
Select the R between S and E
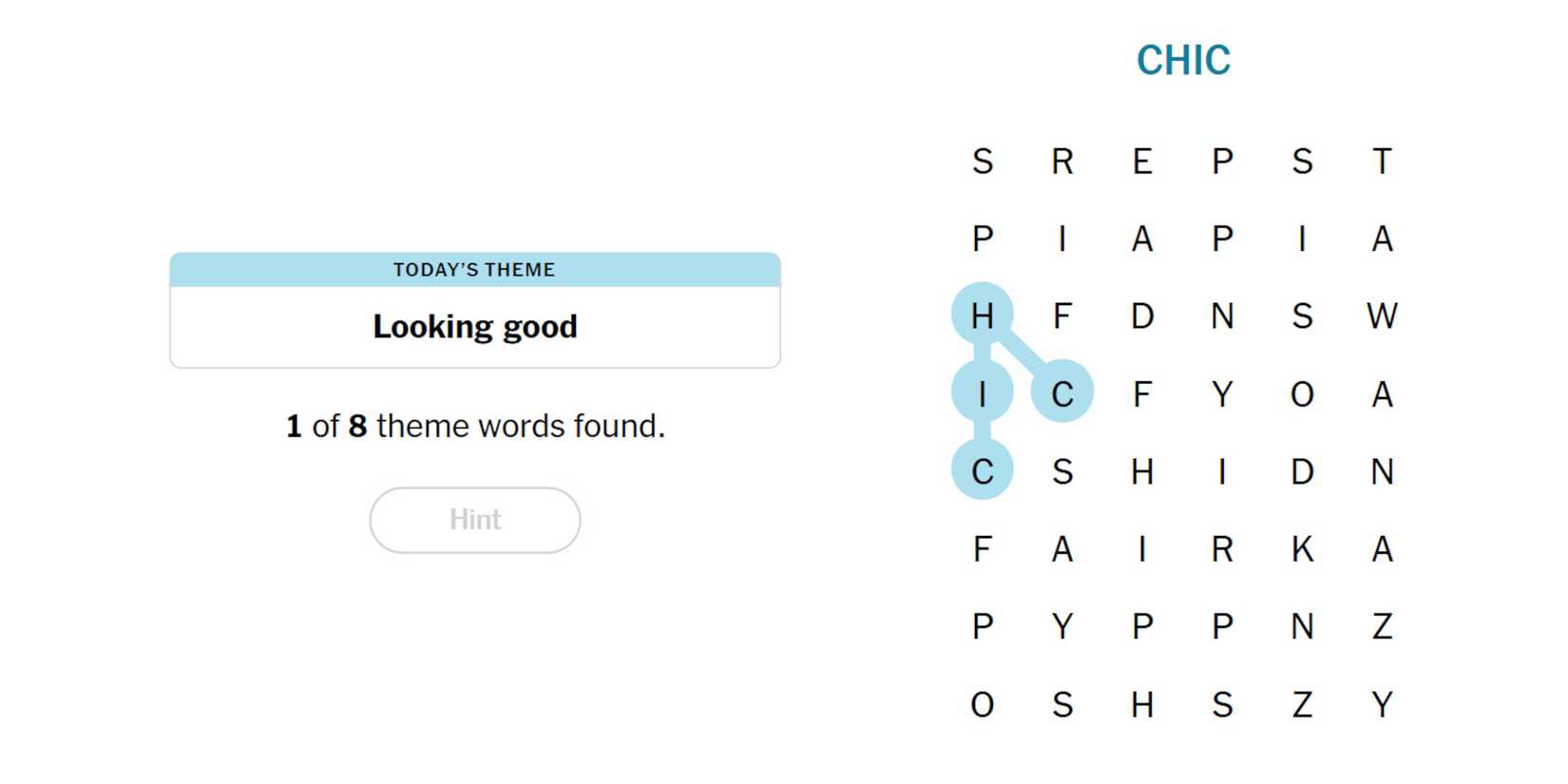[x=1062, y=162]
